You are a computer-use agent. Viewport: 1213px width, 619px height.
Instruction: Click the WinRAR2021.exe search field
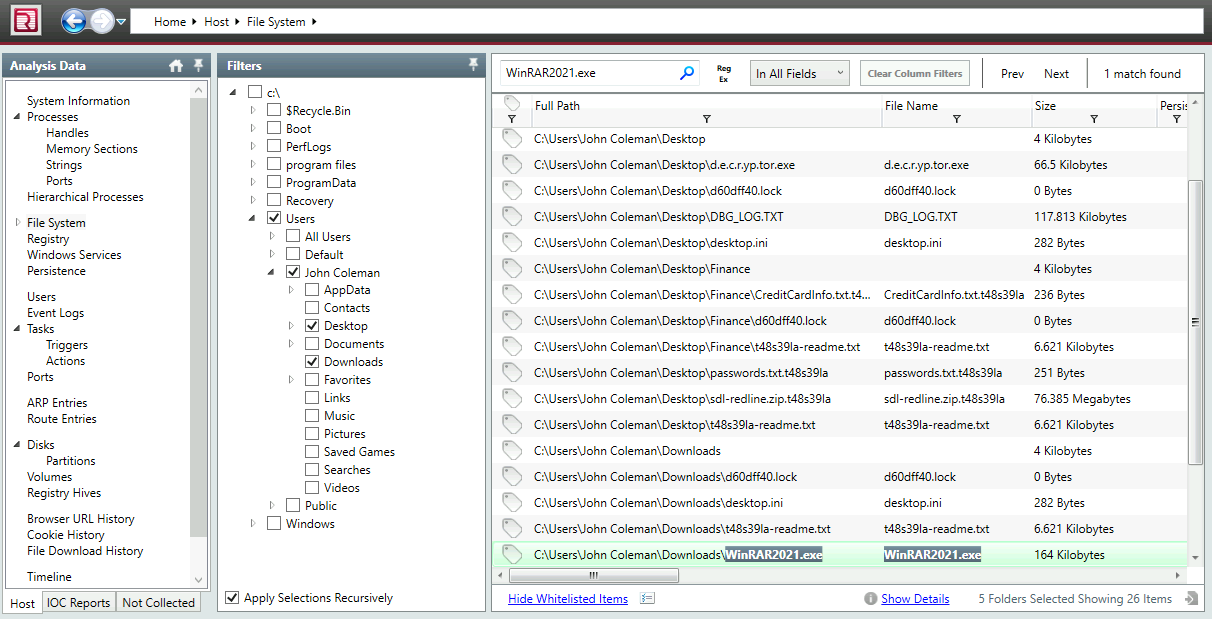pos(588,73)
